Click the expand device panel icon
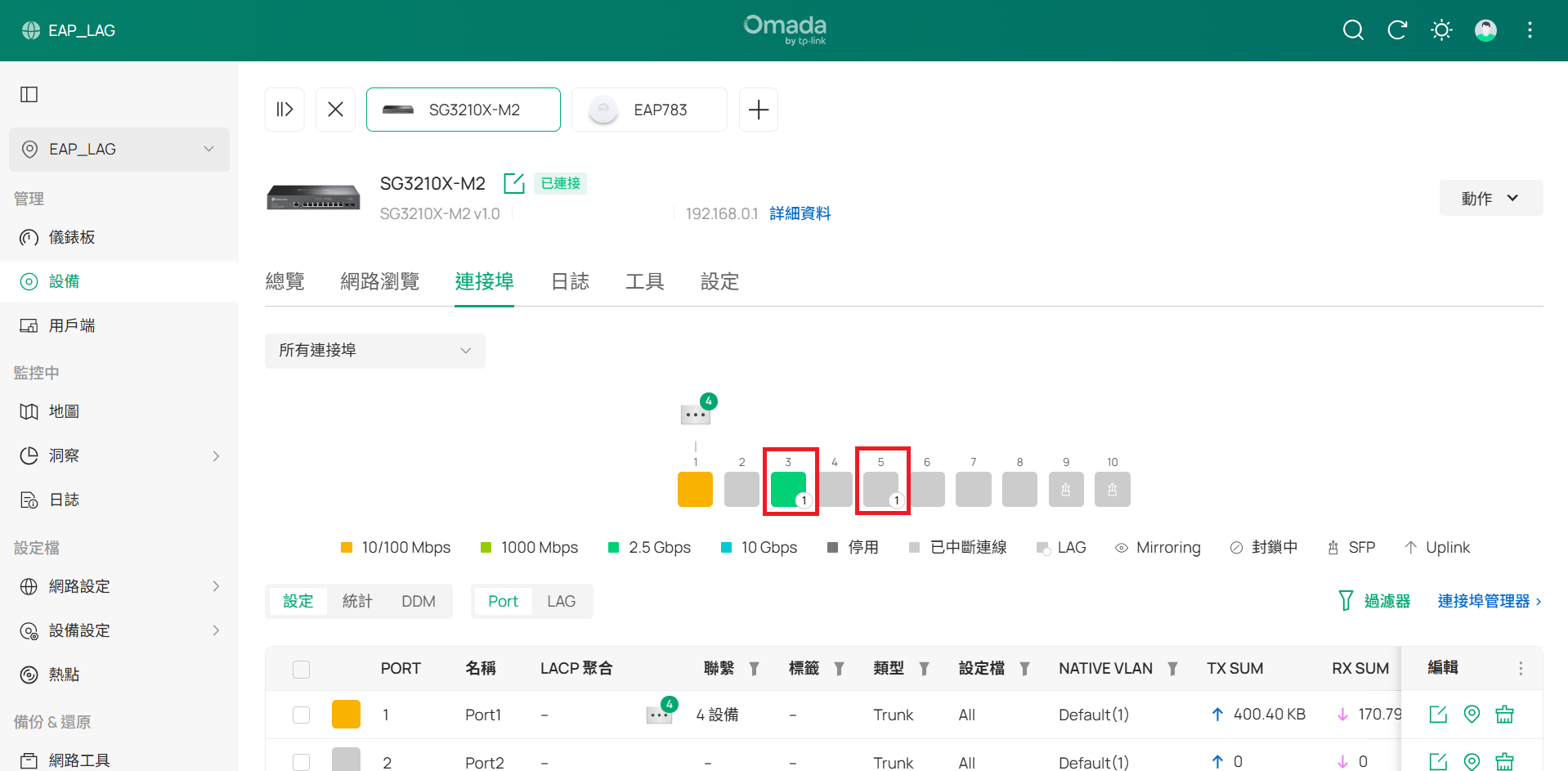Viewport: 1568px width, 771px height. (284, 110)
